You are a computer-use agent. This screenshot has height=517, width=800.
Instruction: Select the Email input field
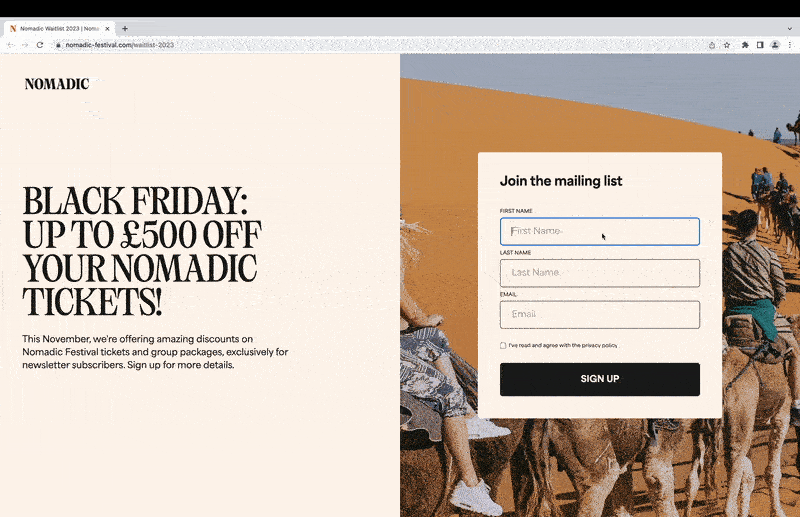click(x=599, y=314)
